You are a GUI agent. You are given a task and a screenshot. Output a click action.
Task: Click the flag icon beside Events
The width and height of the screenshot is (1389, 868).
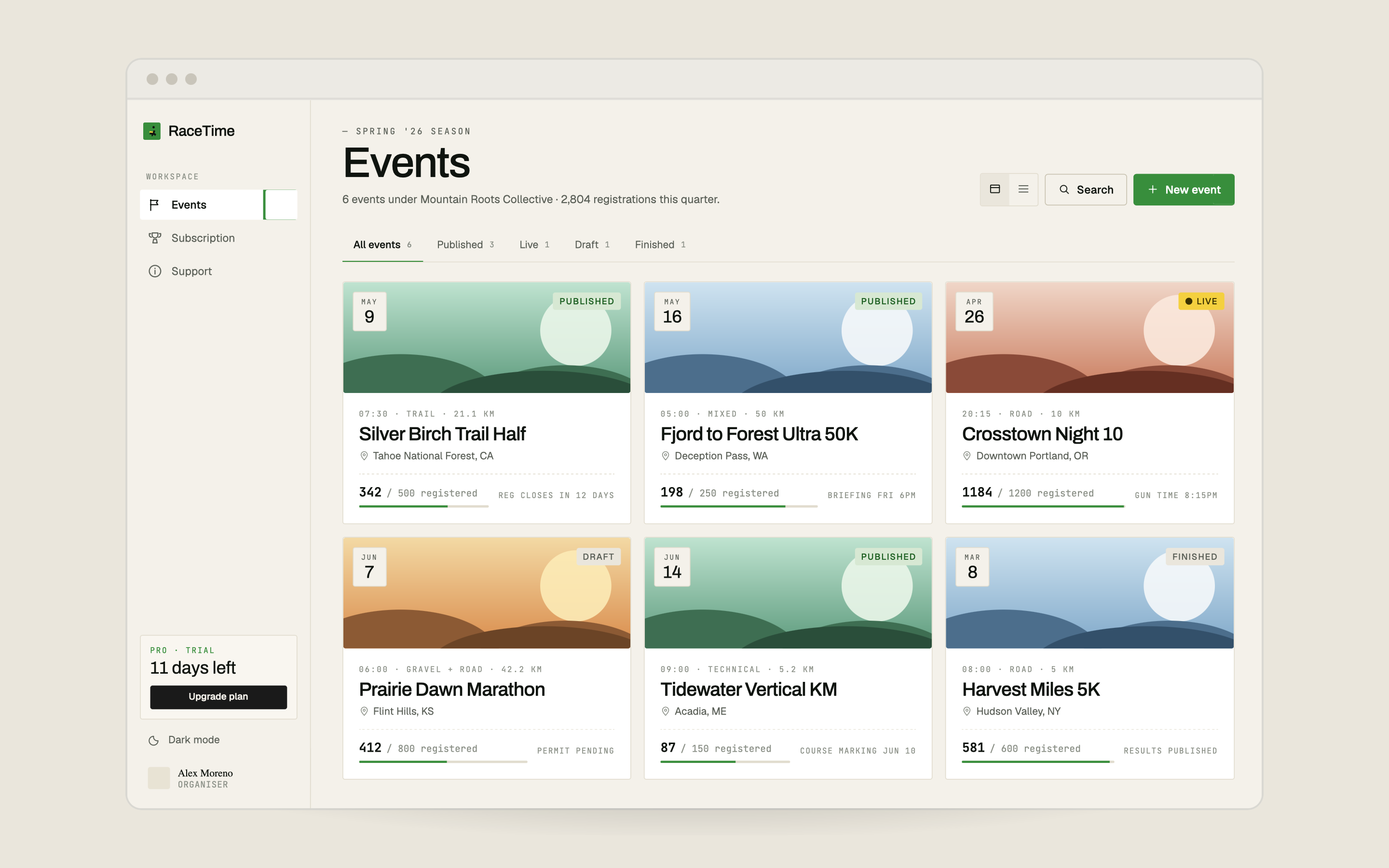click(x=154, y=205)
